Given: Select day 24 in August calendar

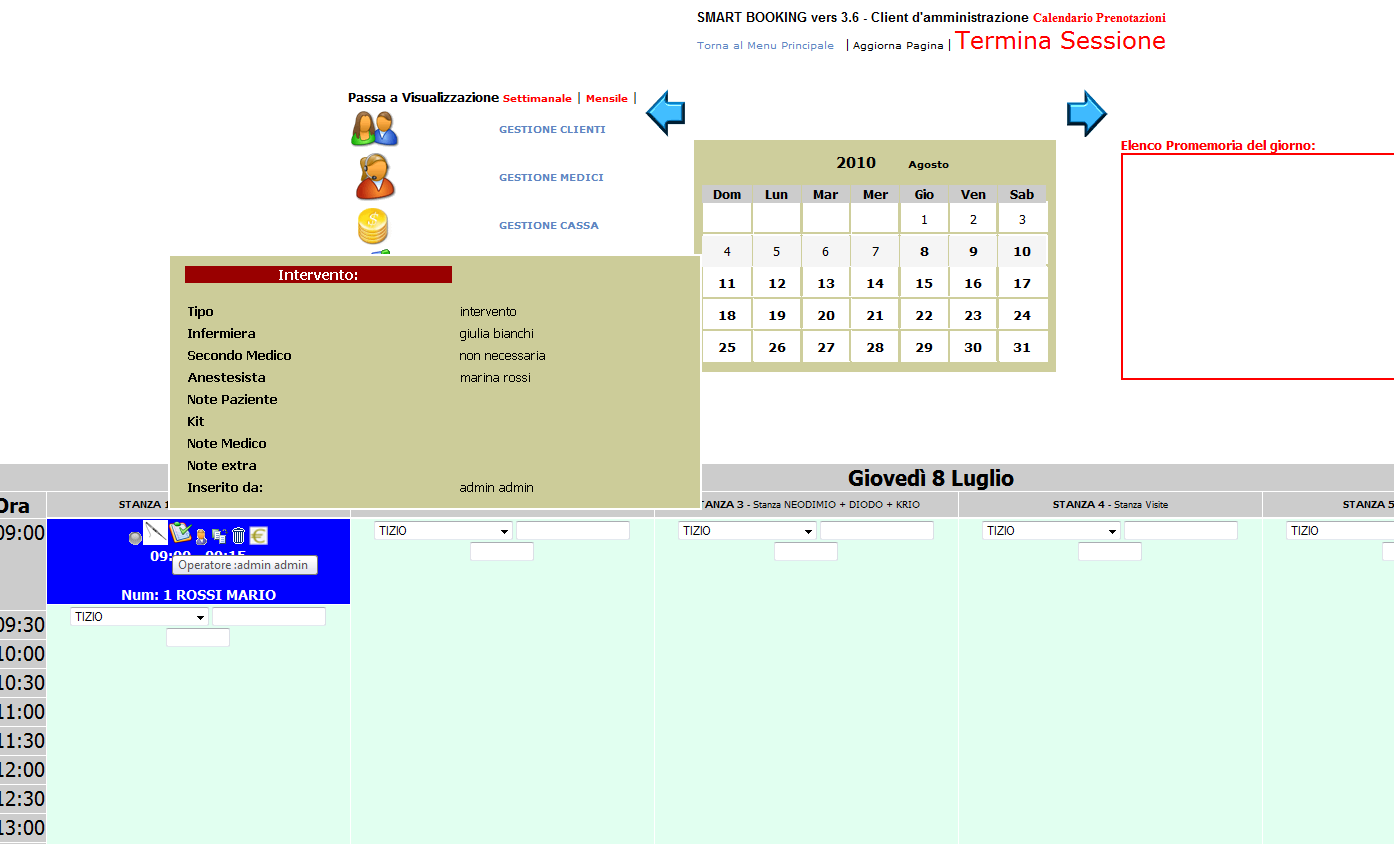Looking at the screenshot, I should (x=1022, y=315).
